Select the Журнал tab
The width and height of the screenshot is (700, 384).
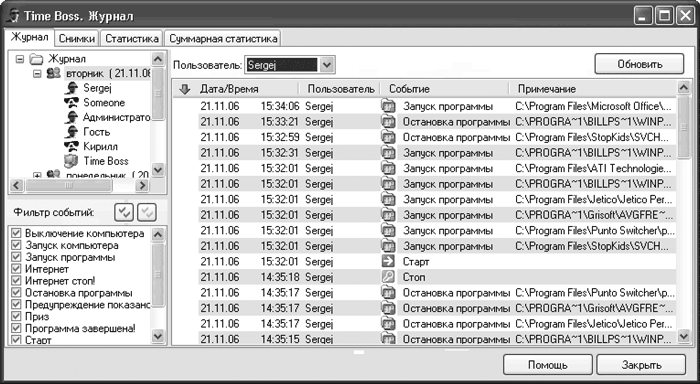pyautogui.click(x=29, y=37)
